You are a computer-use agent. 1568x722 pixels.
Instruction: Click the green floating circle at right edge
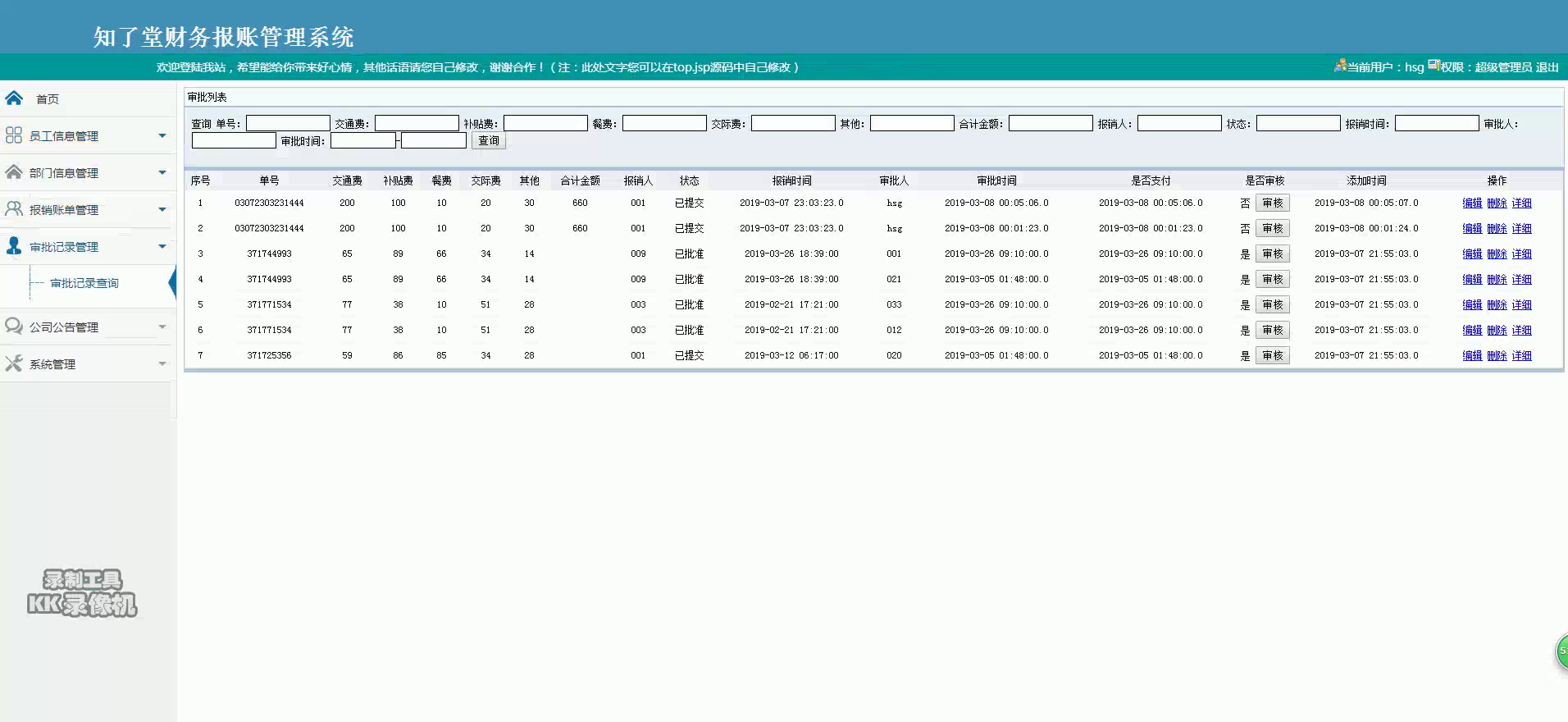coord(1562,652)
